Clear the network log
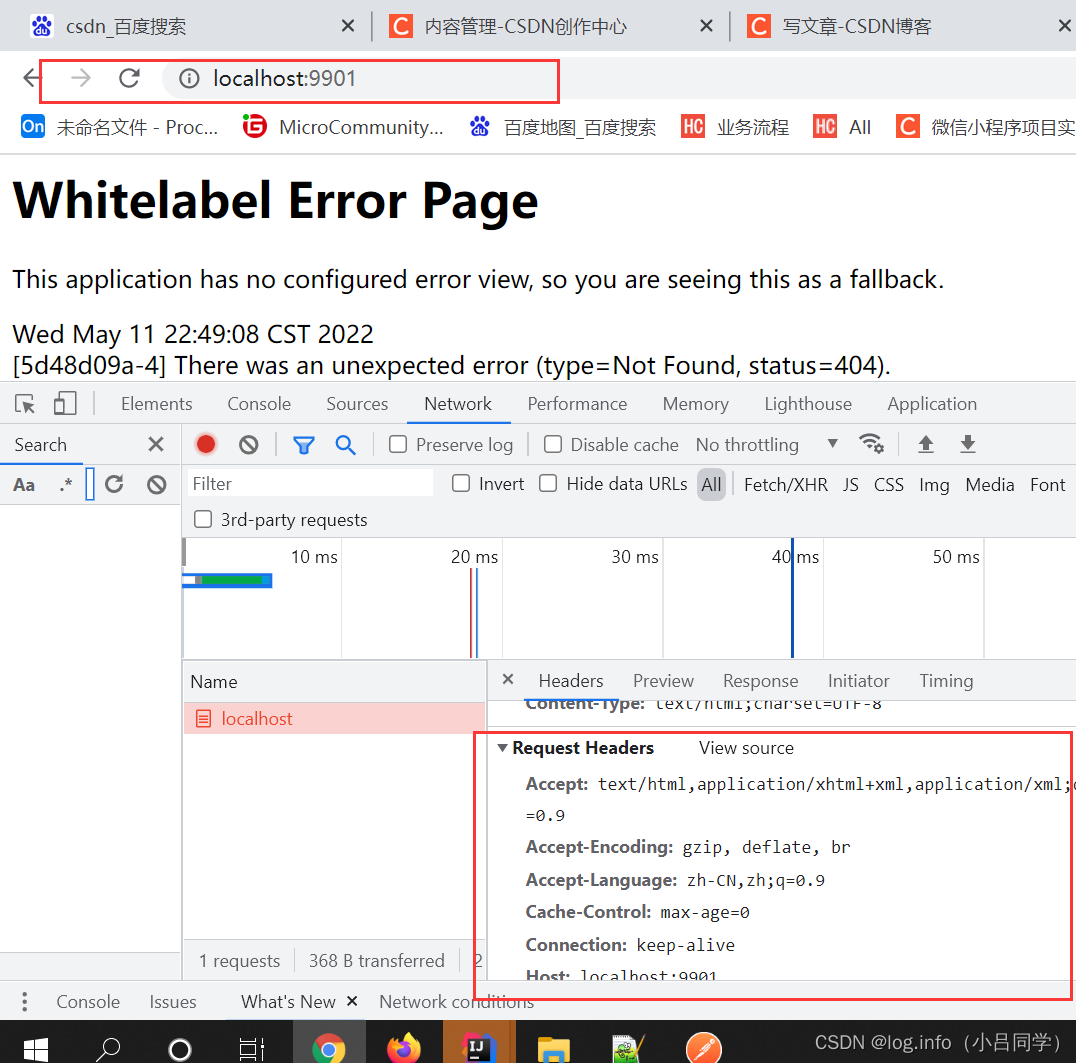 pyautogui.click(x=249, y=445)
